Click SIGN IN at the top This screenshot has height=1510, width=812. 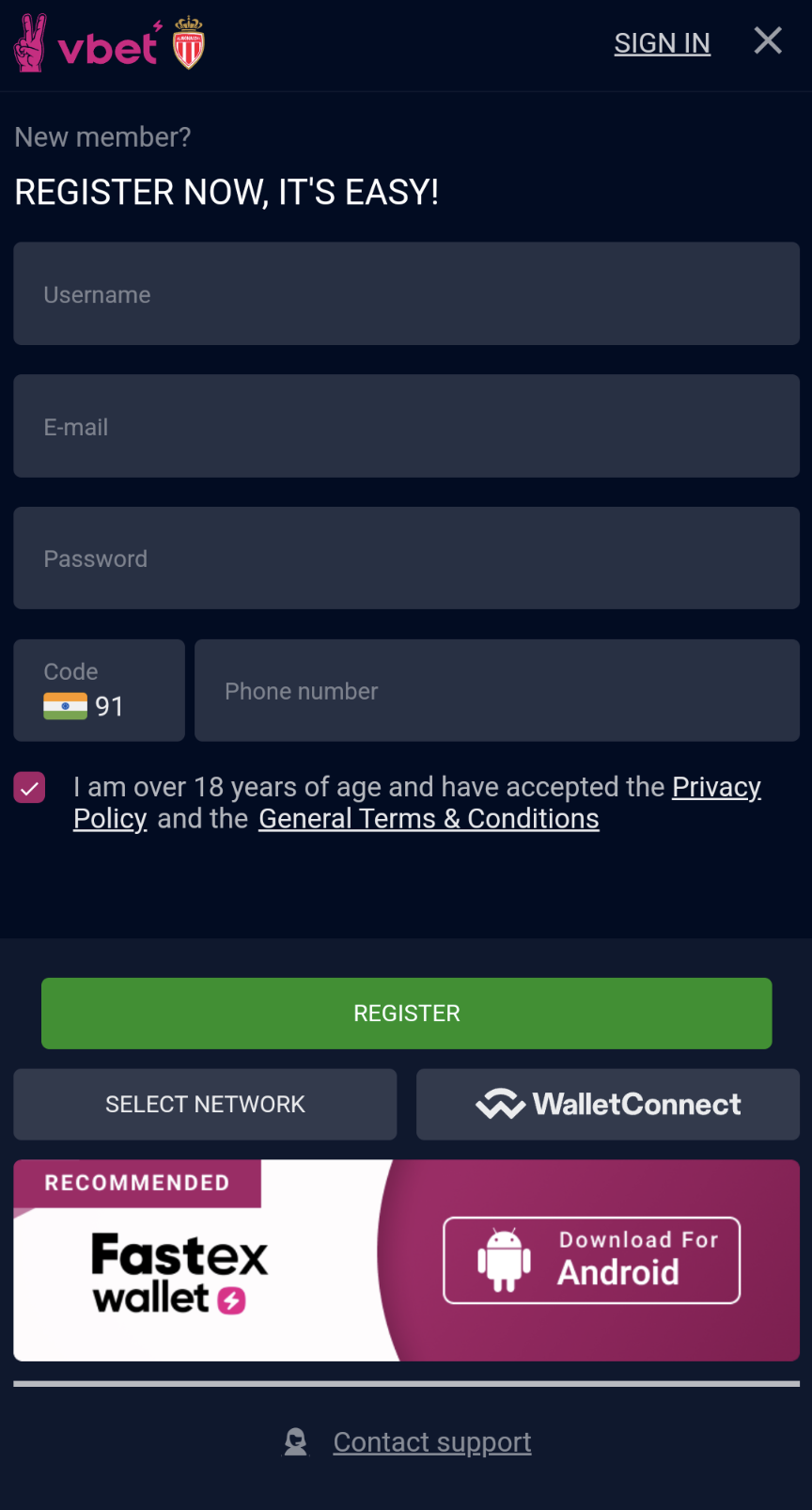point(662,42)
